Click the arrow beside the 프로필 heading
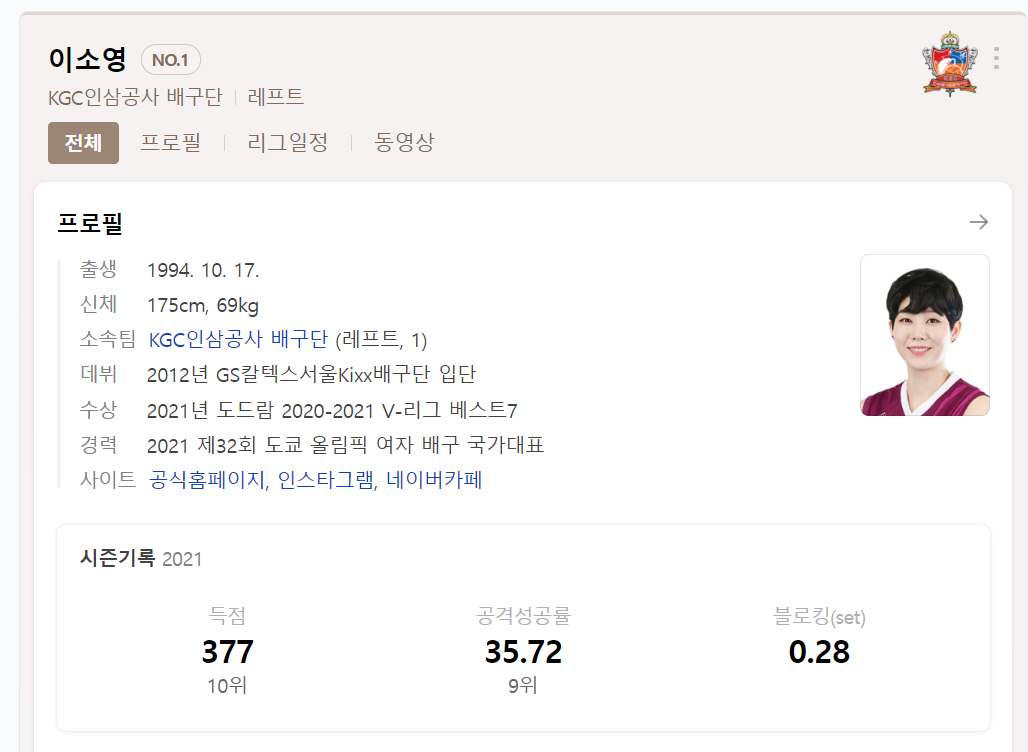1028x752 pixels. tap(979, 222)
